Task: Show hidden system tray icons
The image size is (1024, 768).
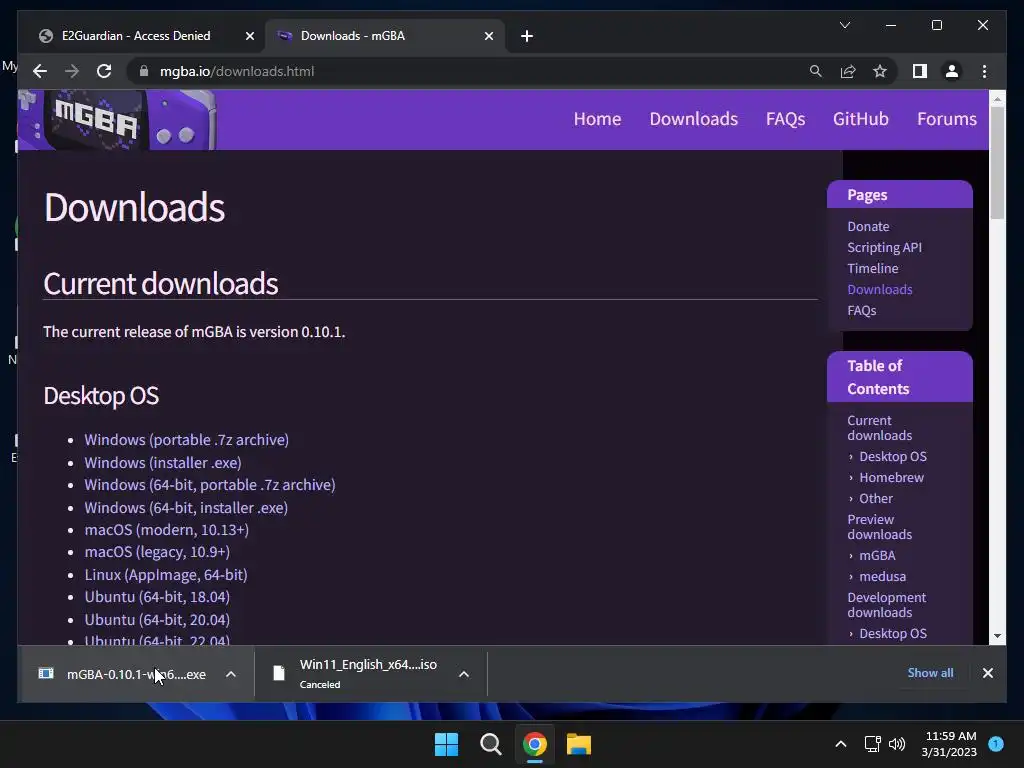Action: point(840,744)
